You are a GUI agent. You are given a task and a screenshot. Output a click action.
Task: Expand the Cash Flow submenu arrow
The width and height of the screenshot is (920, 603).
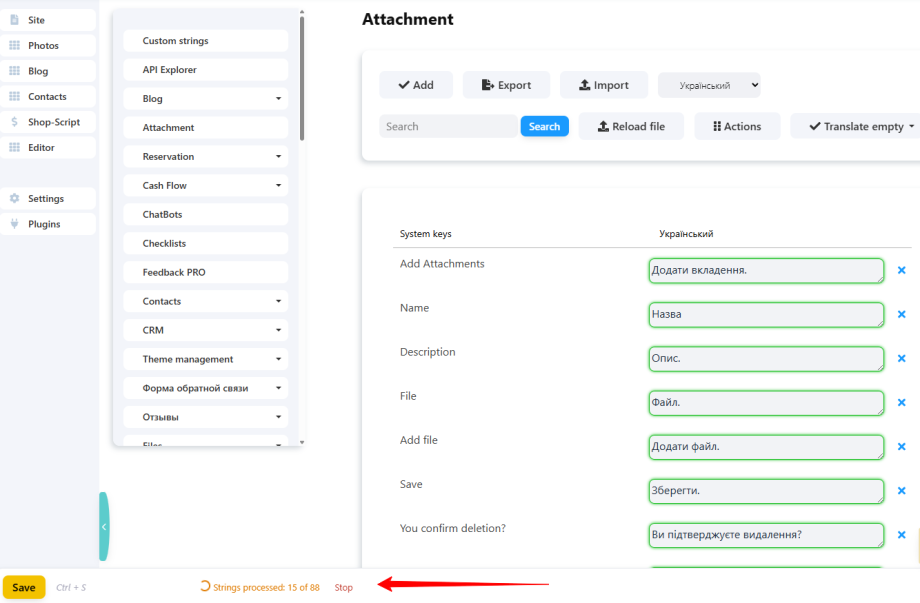(x=278, y=185)
